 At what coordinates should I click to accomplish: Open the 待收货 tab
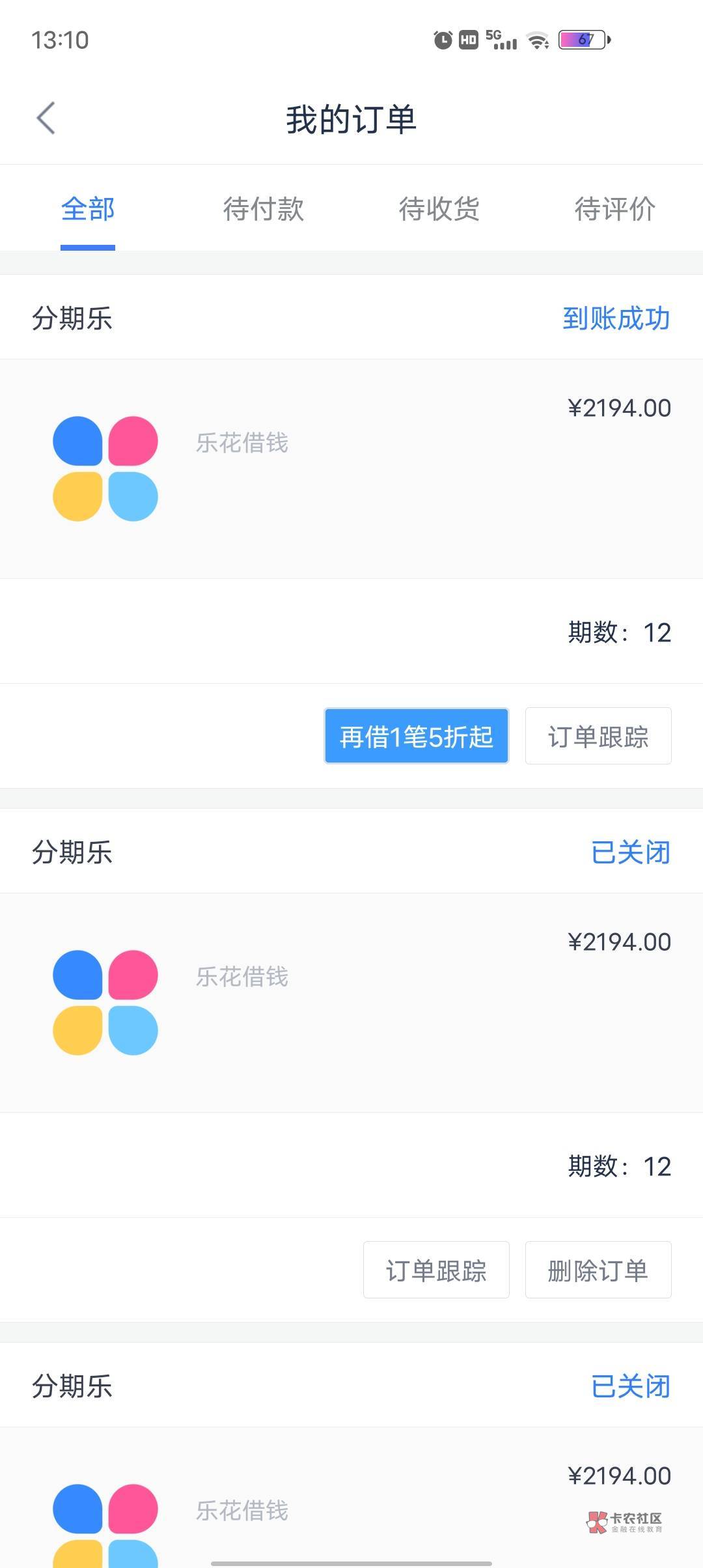(439, 209)
